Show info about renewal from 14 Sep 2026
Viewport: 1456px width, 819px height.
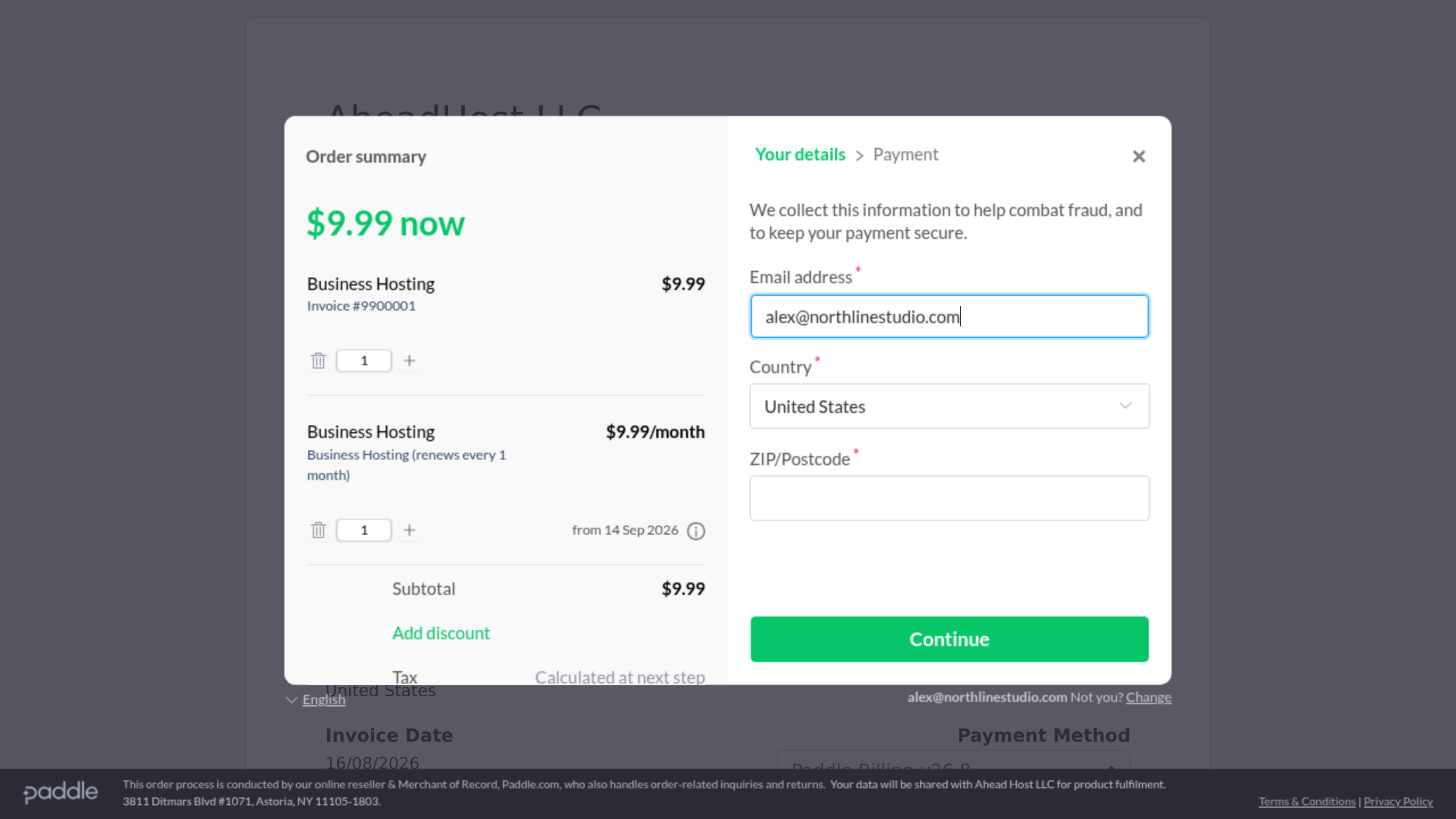[x=696, y=531]
